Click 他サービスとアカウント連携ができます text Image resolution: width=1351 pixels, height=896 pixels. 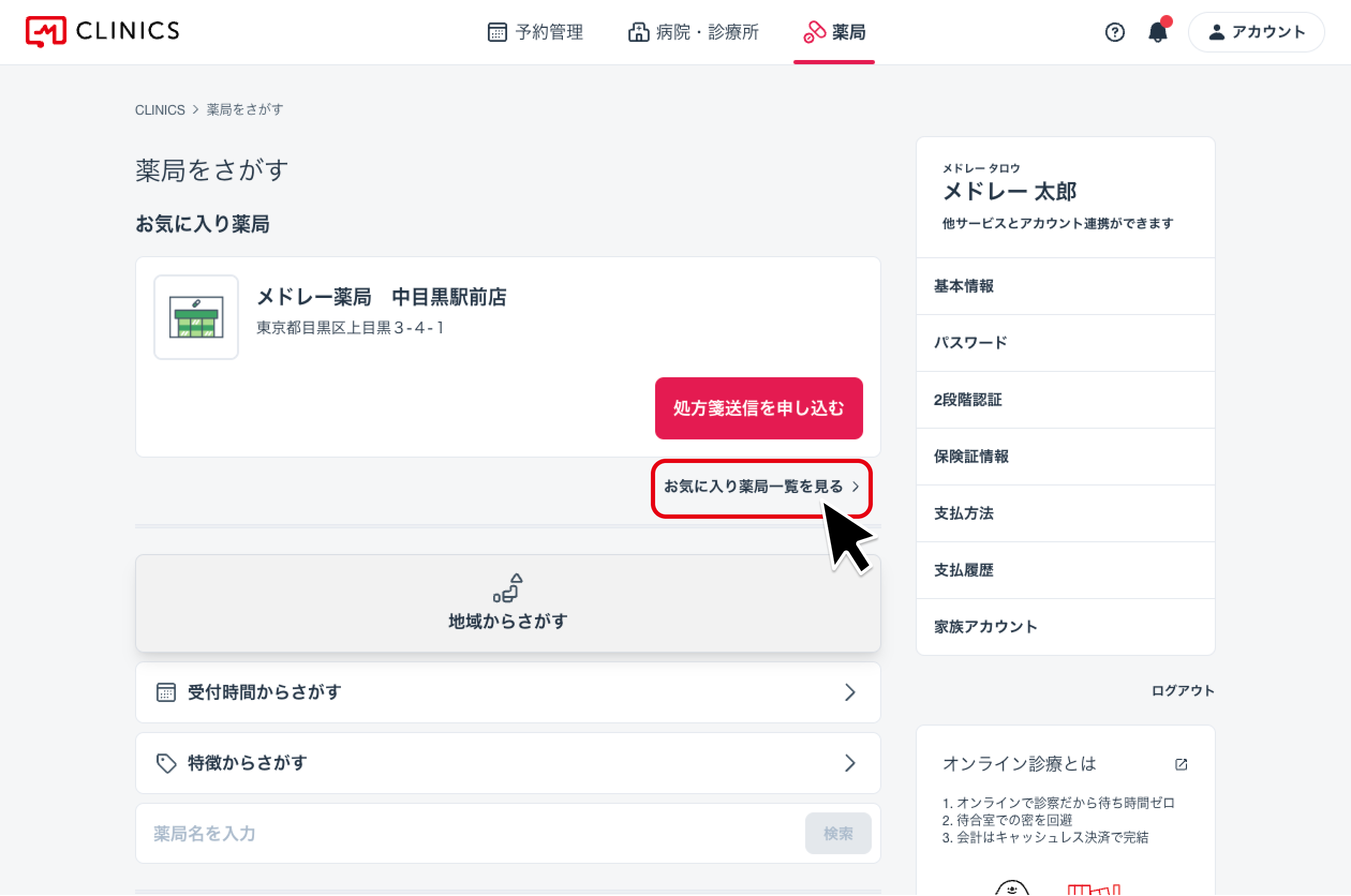tap(1058, 223)
